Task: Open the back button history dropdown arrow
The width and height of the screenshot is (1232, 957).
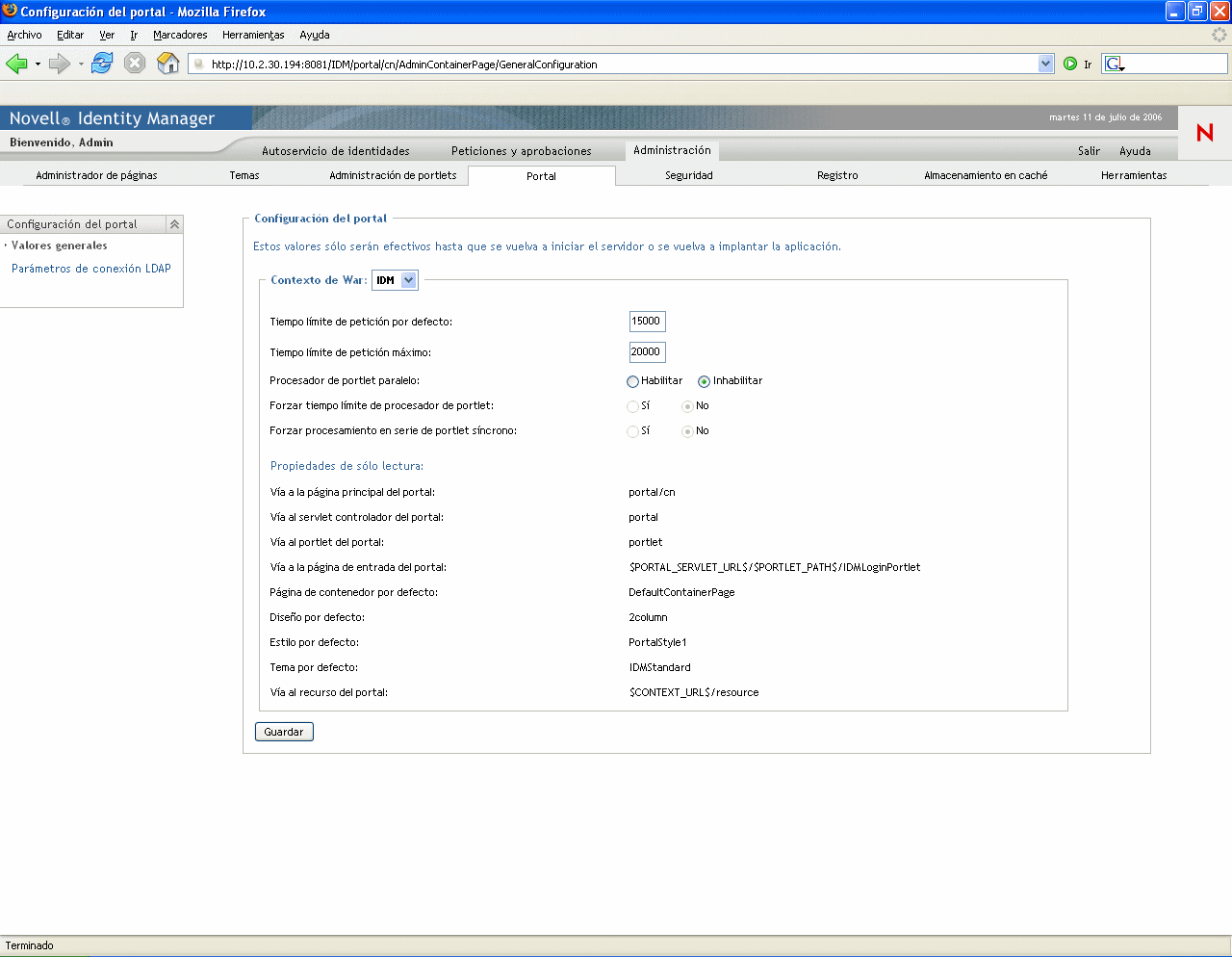Action: 38,65
